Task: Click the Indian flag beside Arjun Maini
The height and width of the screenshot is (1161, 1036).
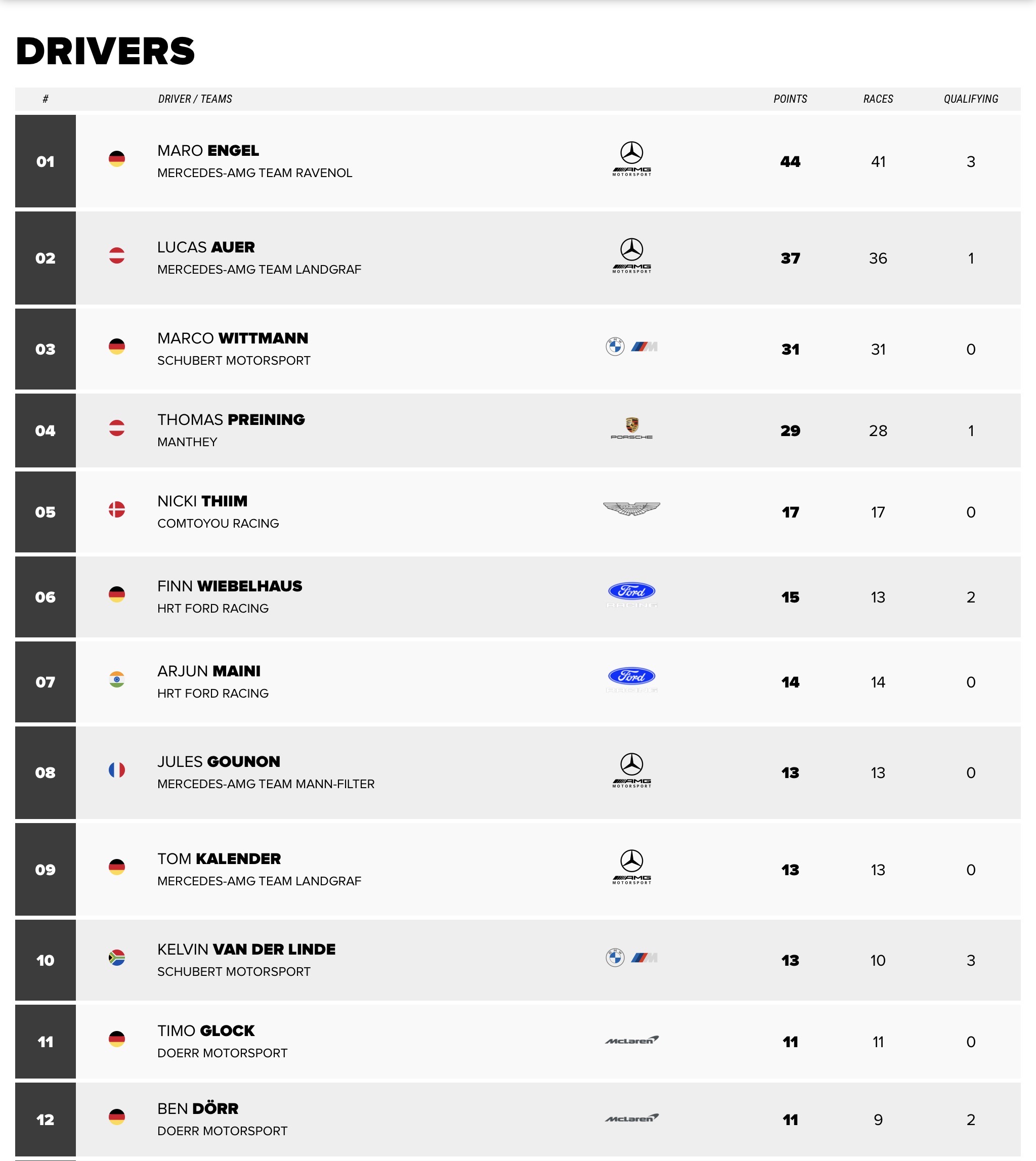Action: 117,679
